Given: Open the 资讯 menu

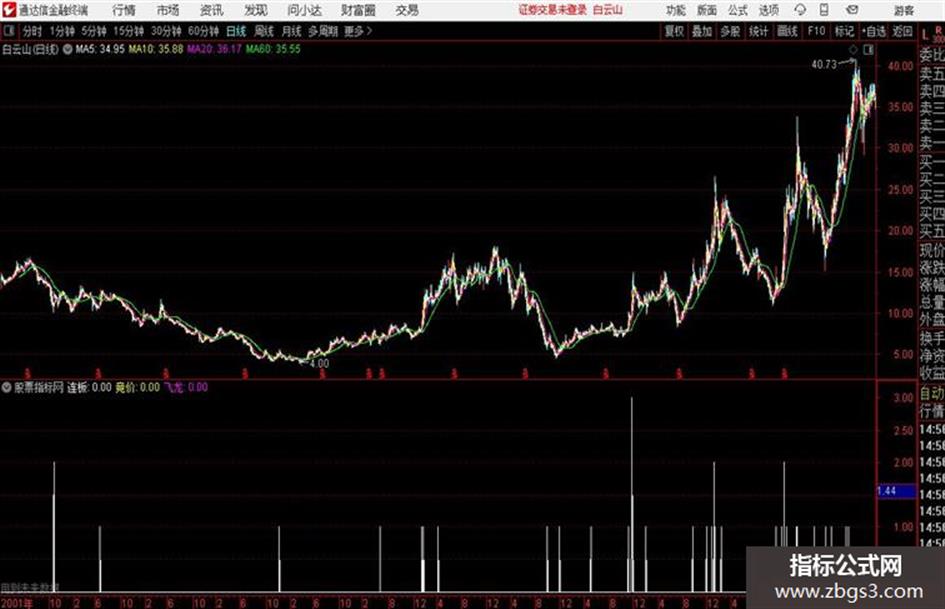Looking at the screenshot, I should pyautogui.click(x=212, y=10).
